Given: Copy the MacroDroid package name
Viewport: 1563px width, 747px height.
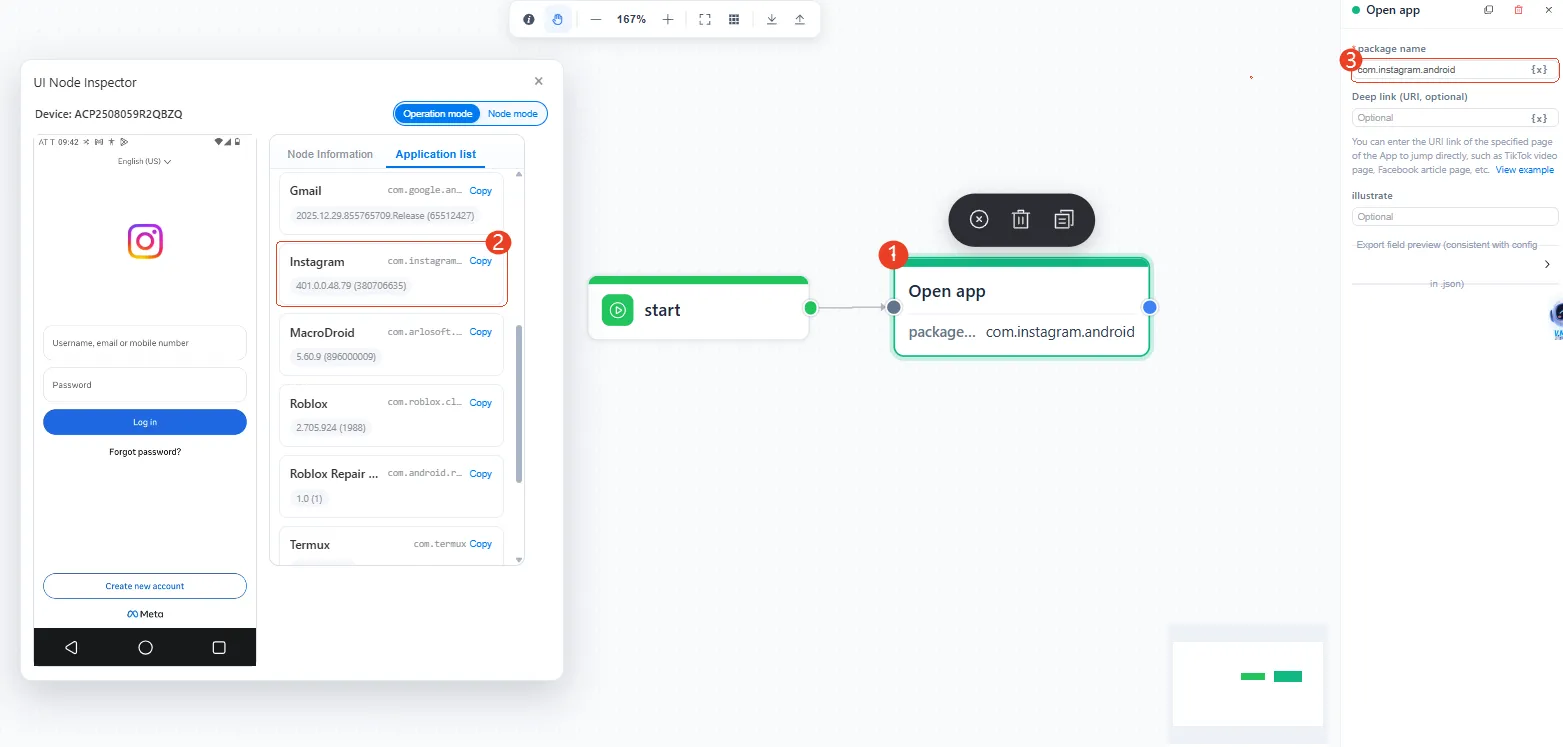Looking at the screenshot, I should coord(481,332).
